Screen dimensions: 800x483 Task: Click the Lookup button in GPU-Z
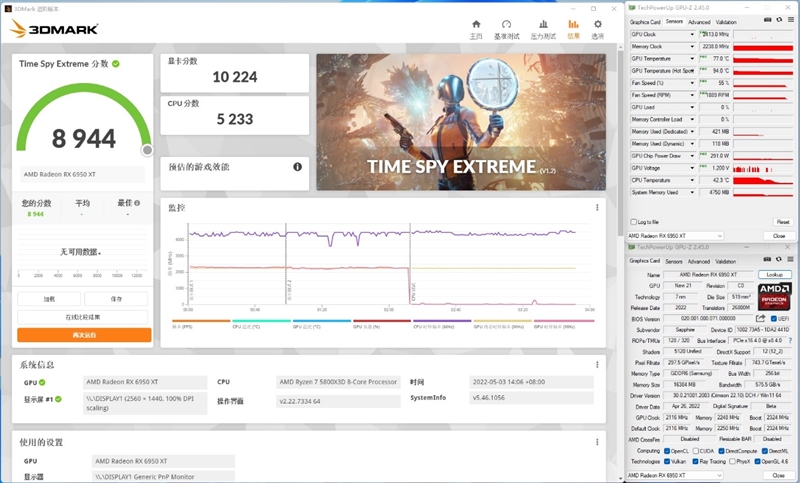pyautogui.click(x=774, y=274)
